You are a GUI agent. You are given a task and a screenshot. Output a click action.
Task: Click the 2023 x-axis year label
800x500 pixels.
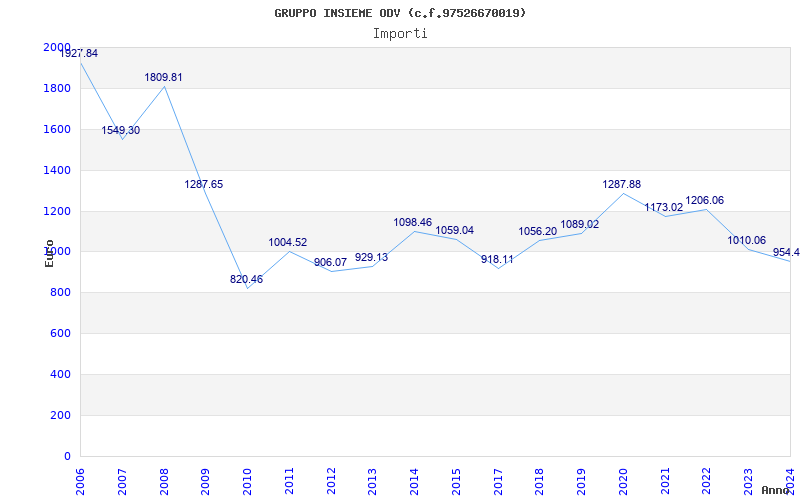[749, 482]
